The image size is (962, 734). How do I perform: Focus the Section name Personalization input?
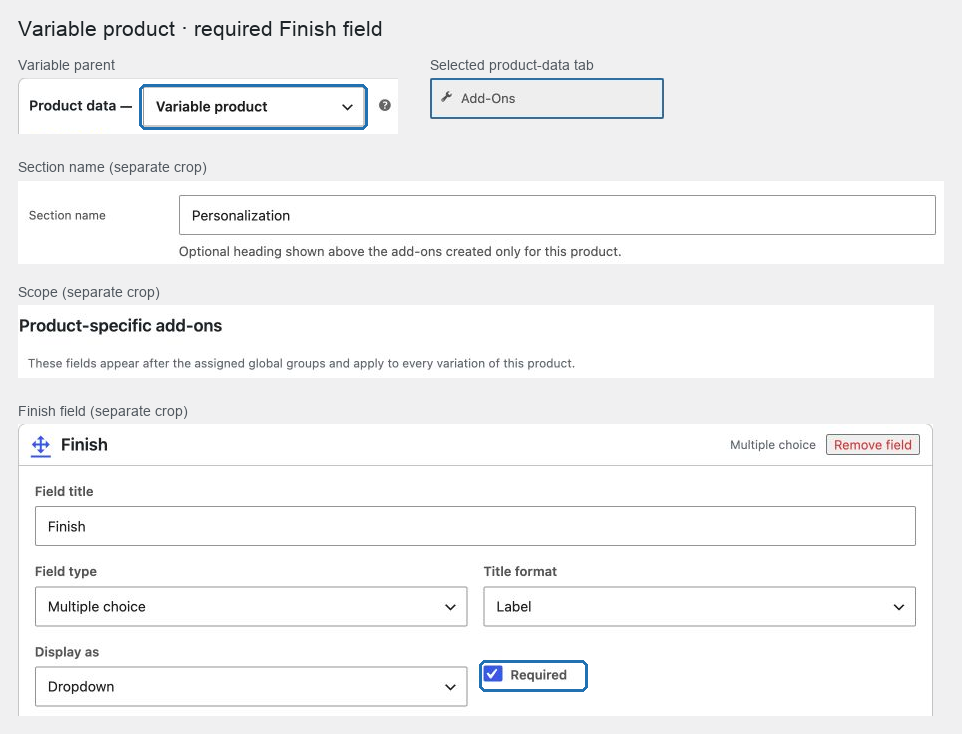pos(557,215)
